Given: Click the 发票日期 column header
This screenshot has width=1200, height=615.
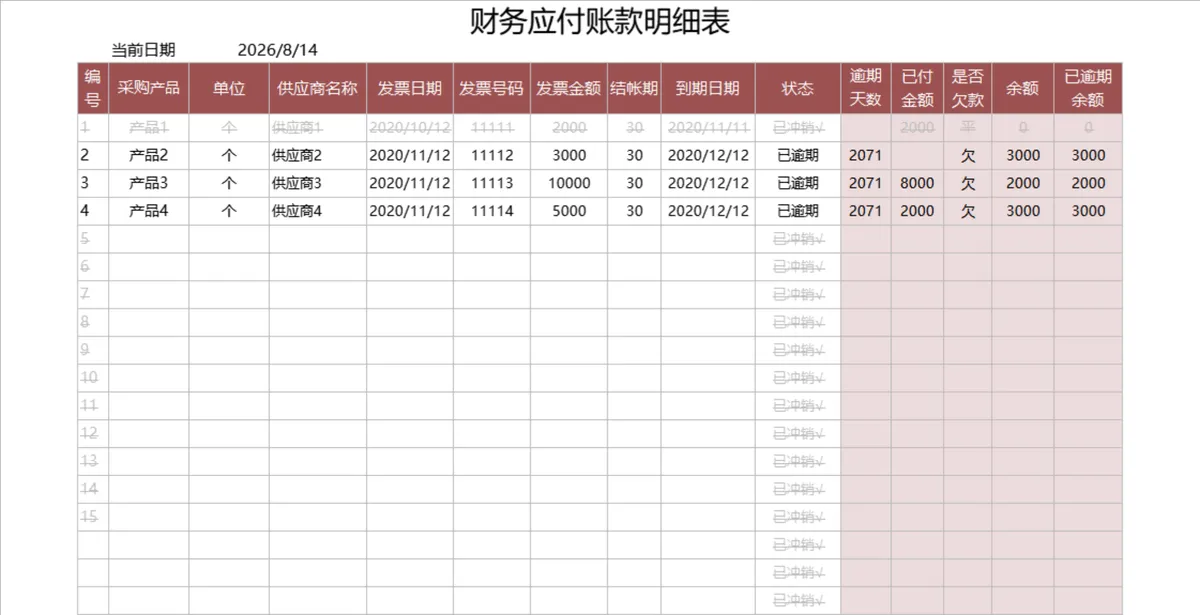Looking at the screenshot, I should [410, 88].
